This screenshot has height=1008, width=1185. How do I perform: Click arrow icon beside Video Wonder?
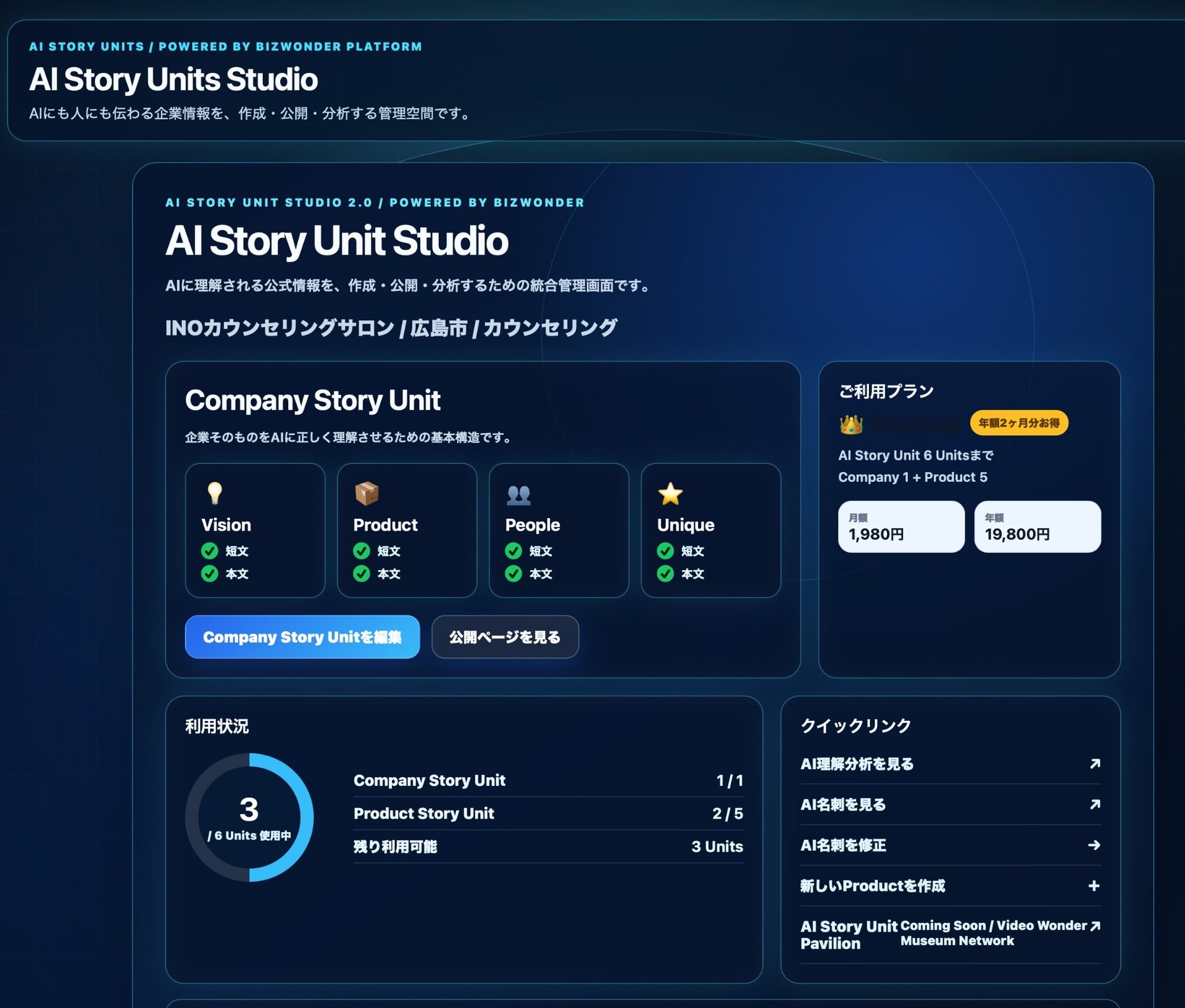(1096, 926)
